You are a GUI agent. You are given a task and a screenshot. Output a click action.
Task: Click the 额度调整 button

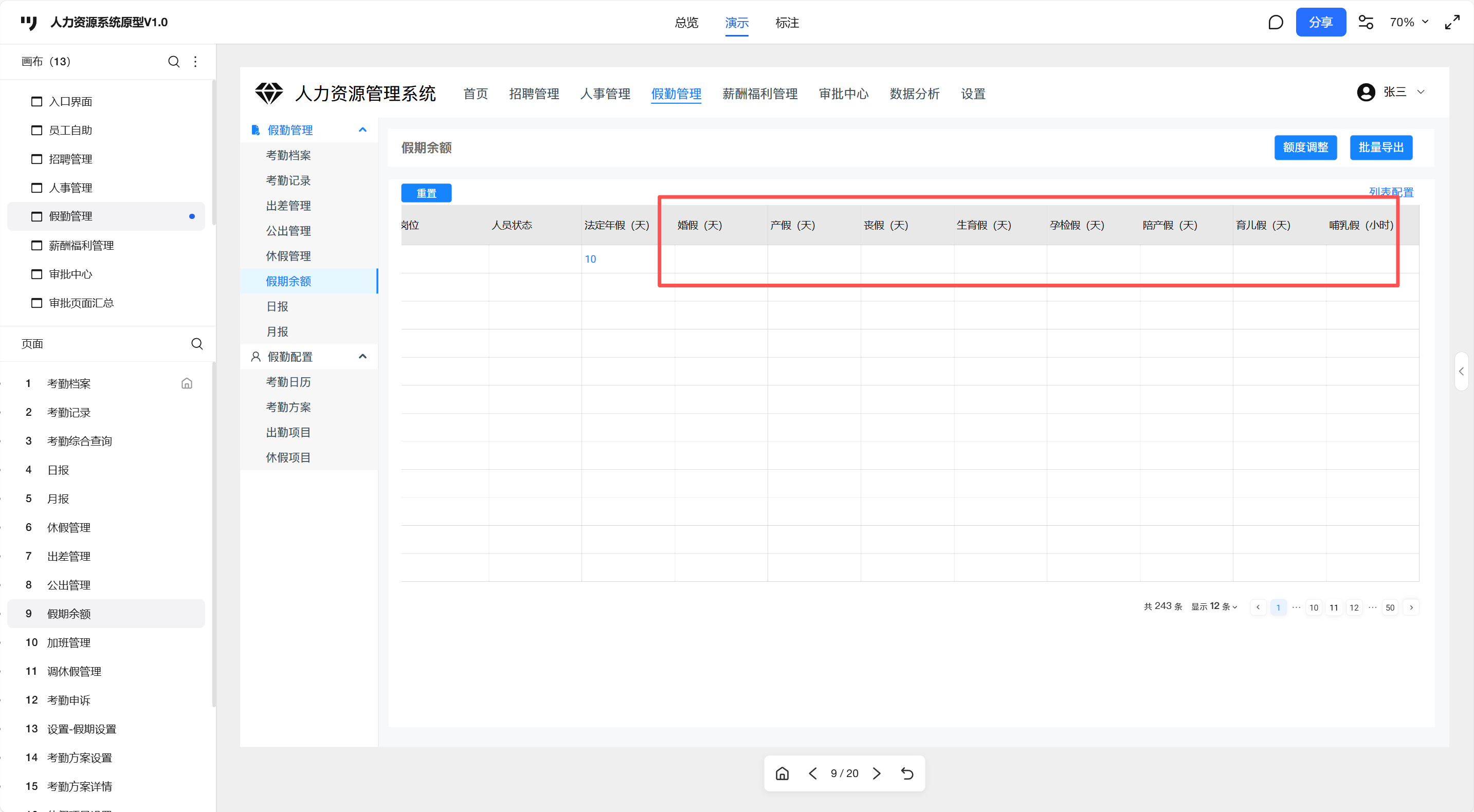[x=1305, y=147]
